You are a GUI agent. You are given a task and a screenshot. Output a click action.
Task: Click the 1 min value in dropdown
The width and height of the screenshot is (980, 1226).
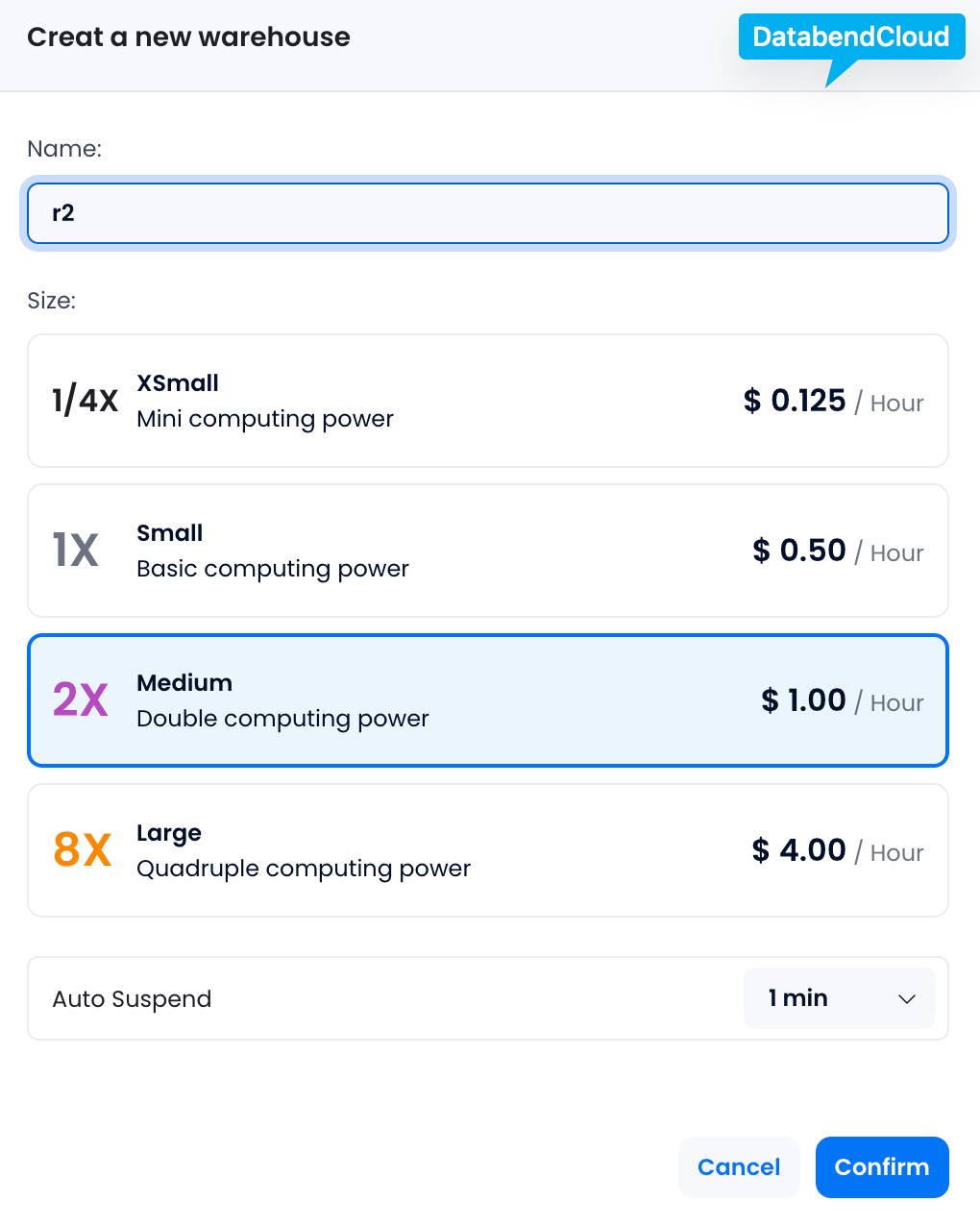(x=798, y=998)
